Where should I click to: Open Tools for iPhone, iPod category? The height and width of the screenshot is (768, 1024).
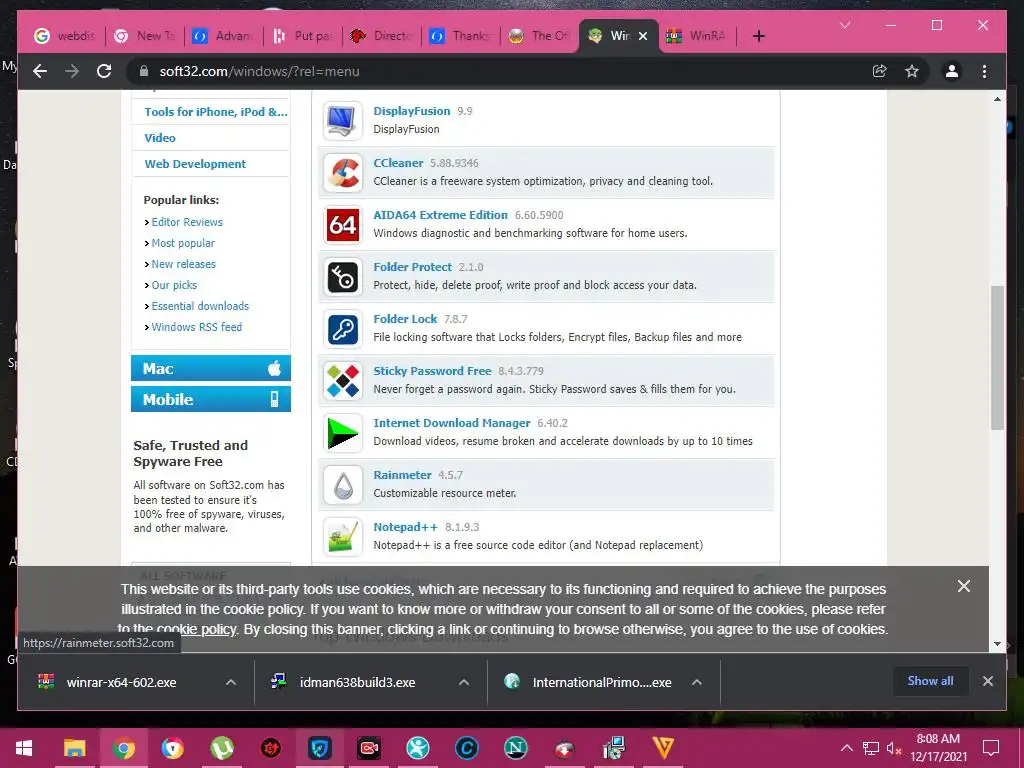point(216,112)
